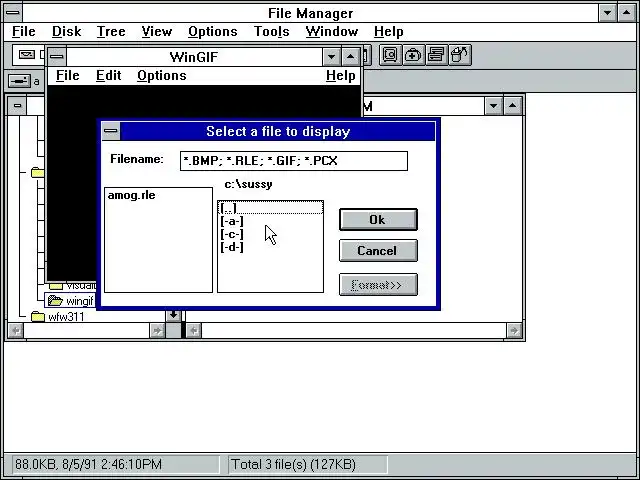This screenshot has height=480, width=640.
Task: Click the yellow folder icon partly hidden behind WinGIF
Action: pos(38,172)
